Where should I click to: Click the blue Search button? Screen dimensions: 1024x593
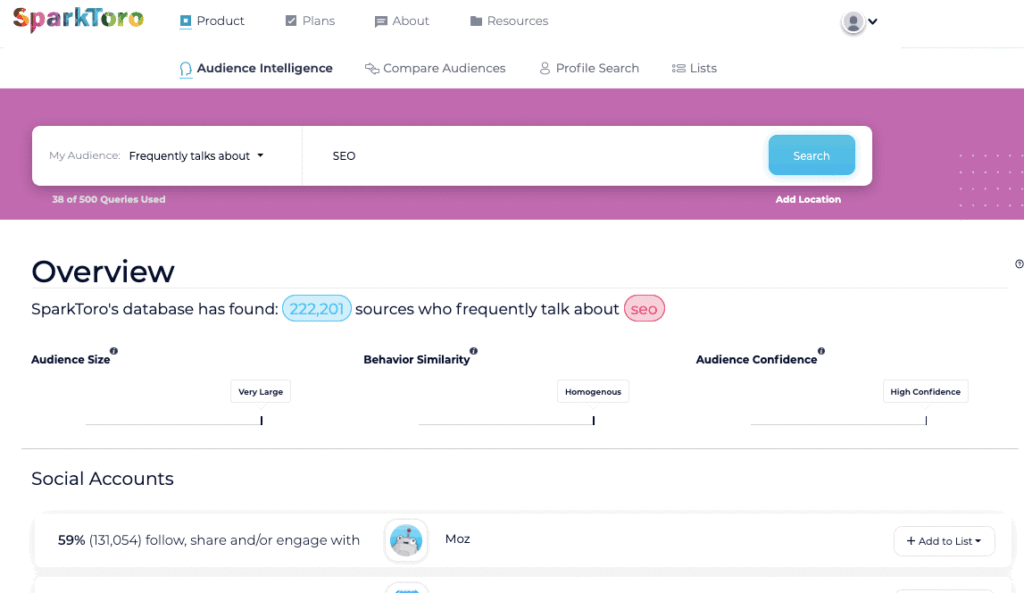811,155
